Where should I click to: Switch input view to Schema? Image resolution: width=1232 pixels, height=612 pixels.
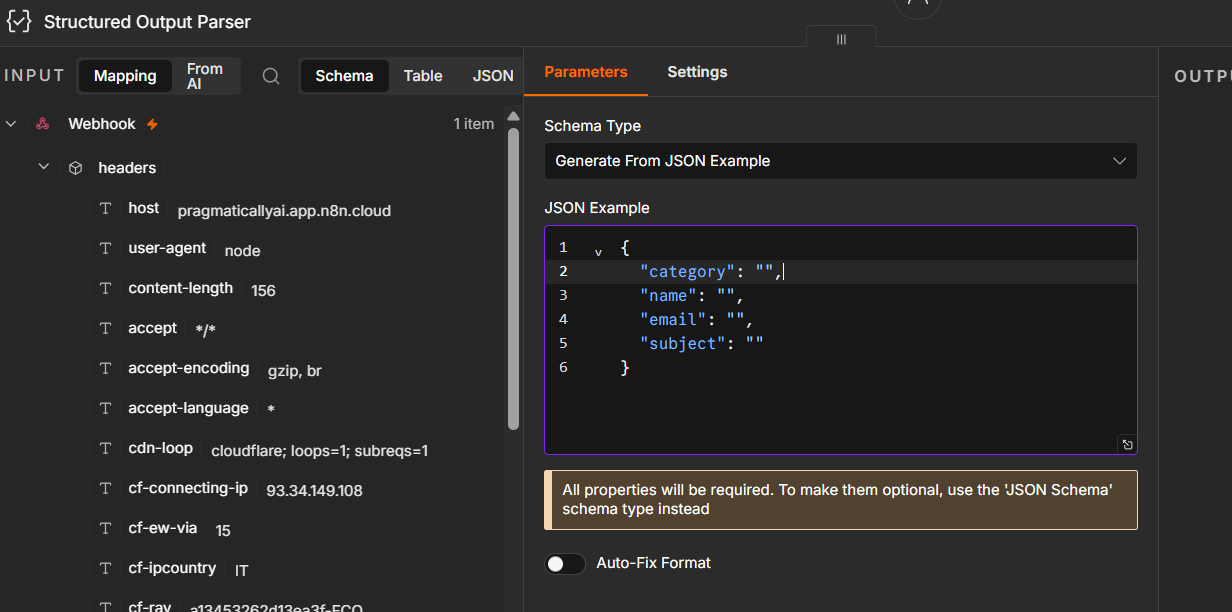tap(344, 76)
